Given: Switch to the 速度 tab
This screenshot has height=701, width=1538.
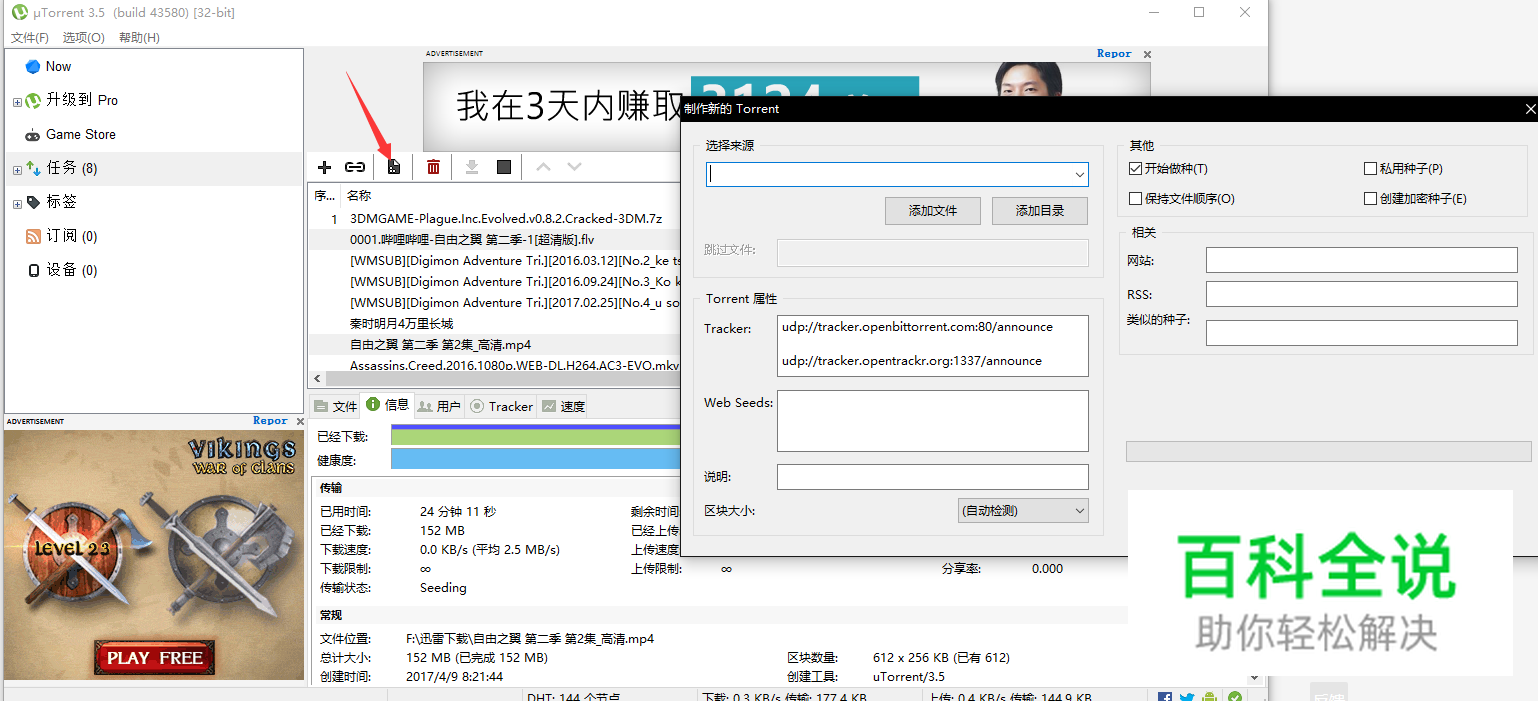Looking at the screenshot, I should click(563, 406).
